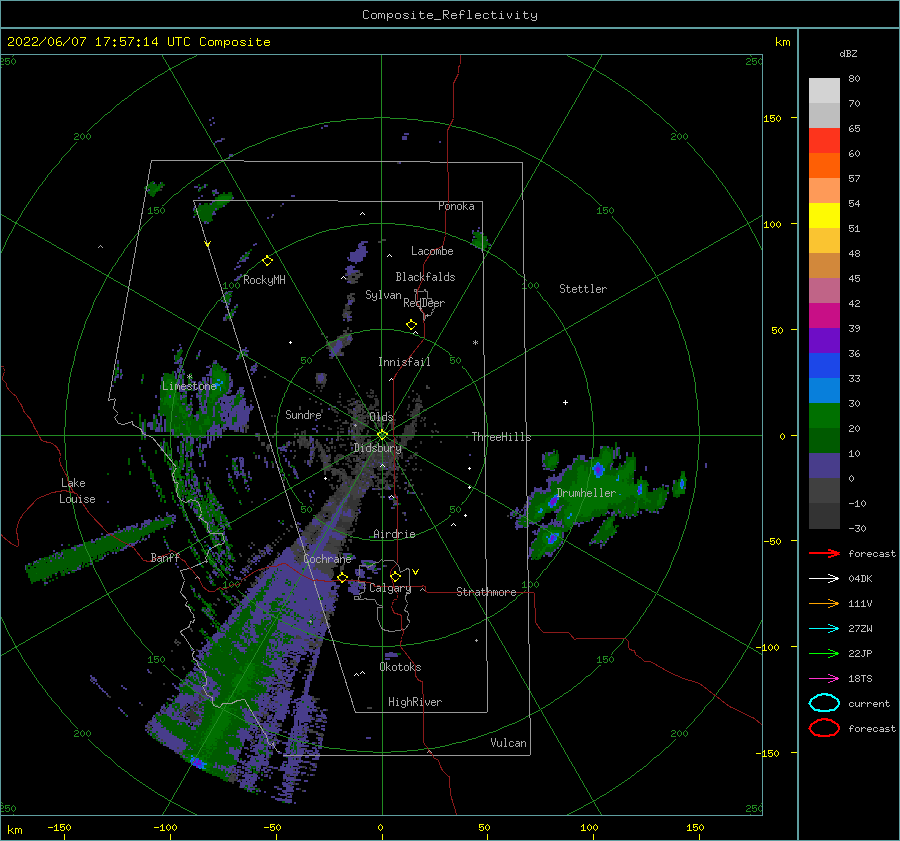
Task: Click the yellow km label at top right
Action: [782, 42]
